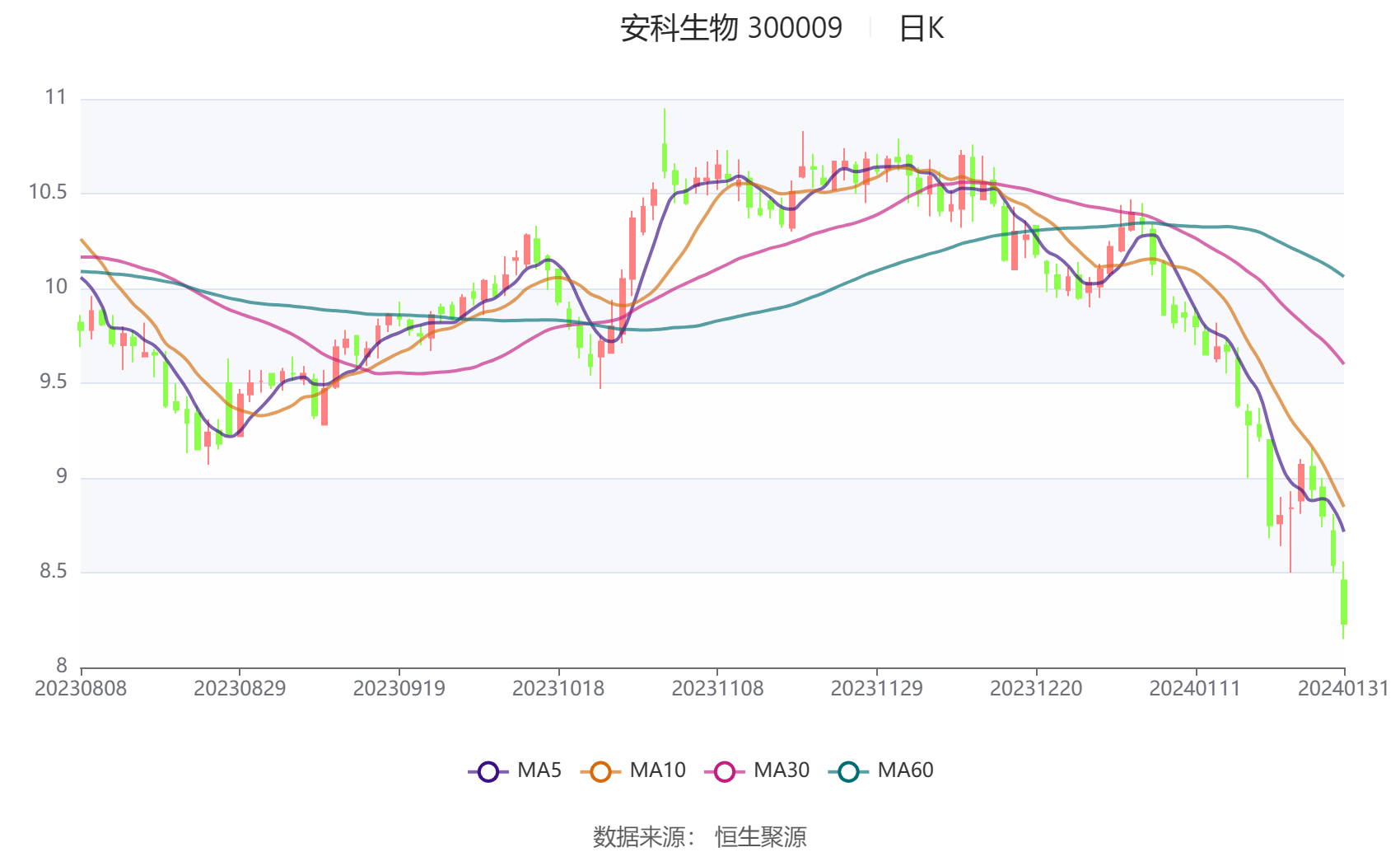Image resolution: width=1400 pixels, height=852 pixels.
Task: Select the 日K period label
Action: point(921,29)
